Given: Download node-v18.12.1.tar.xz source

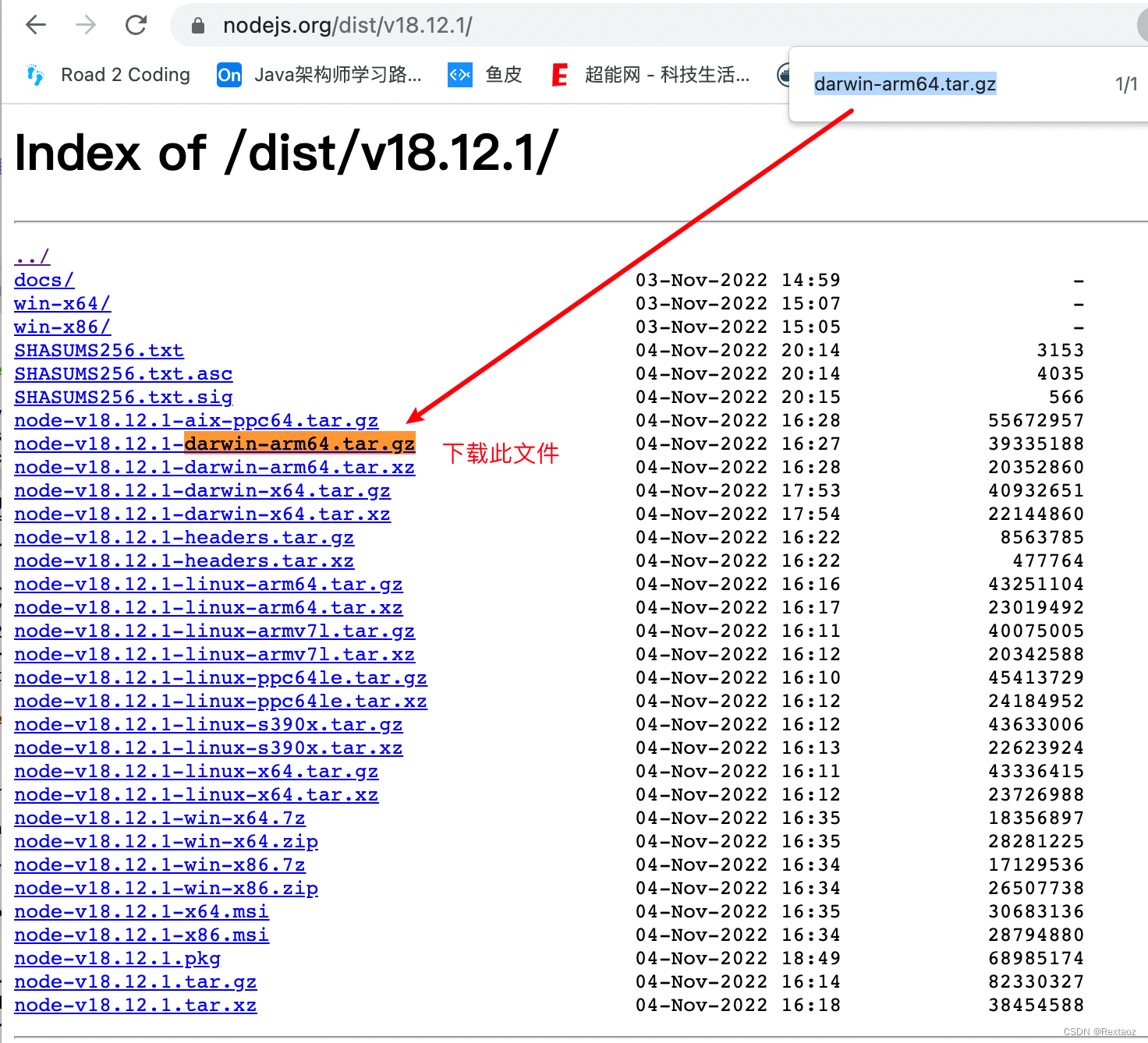Looking at the screenshot, I should click(136, 1005).
